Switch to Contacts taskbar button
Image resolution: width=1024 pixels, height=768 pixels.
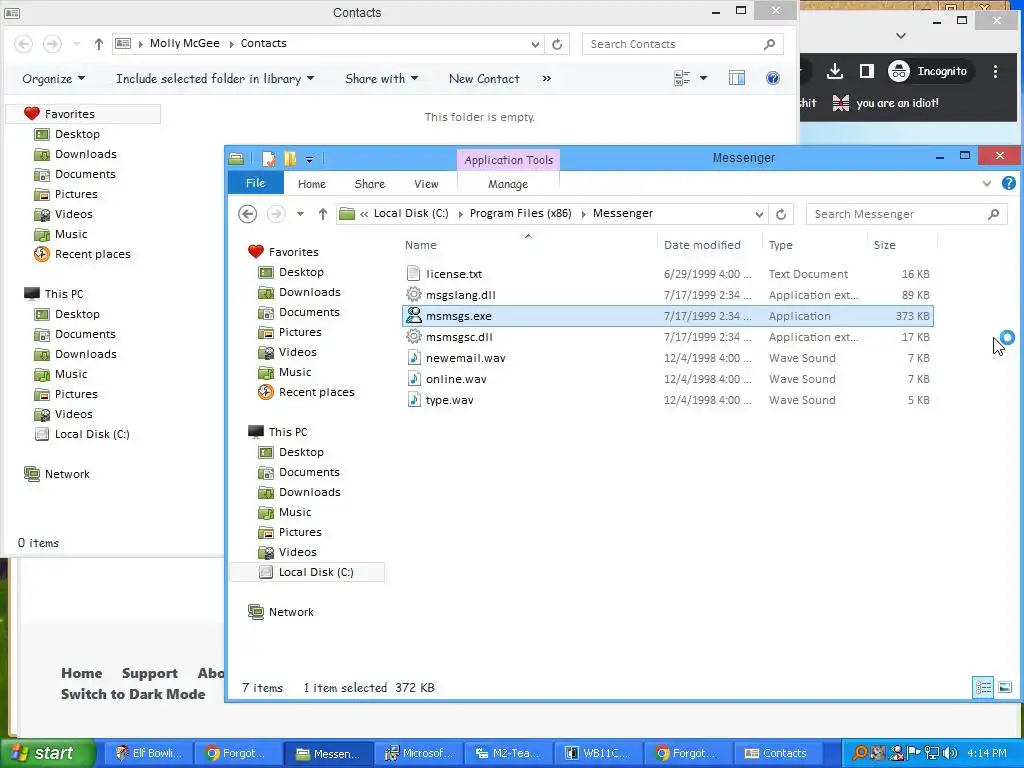click(x=776, y=753)
